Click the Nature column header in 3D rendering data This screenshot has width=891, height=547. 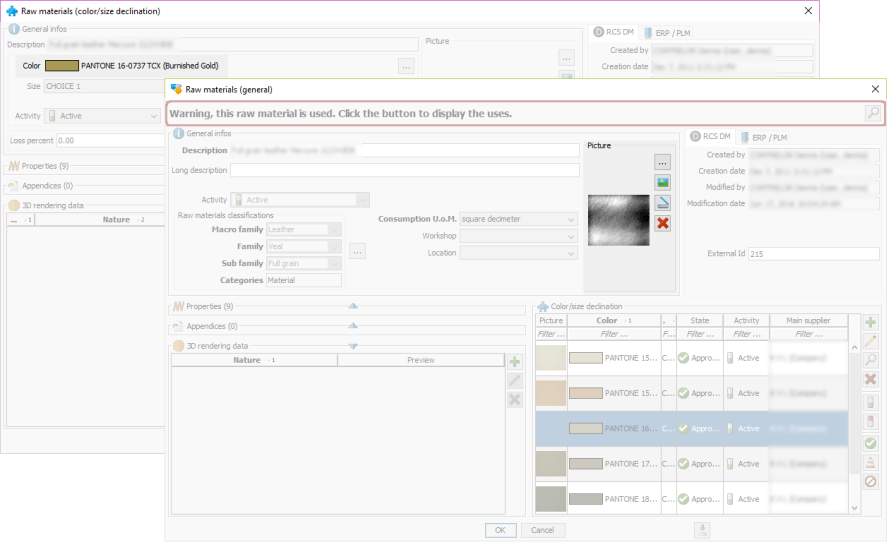[254, 360]
